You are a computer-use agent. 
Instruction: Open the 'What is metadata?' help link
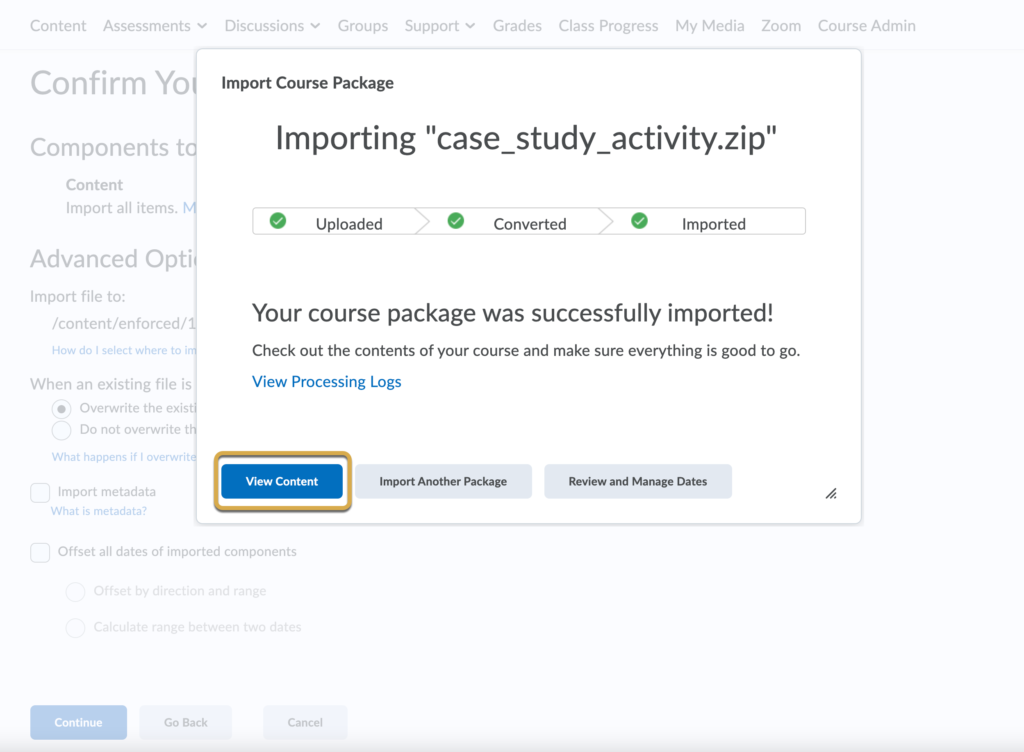pos(99,511)
